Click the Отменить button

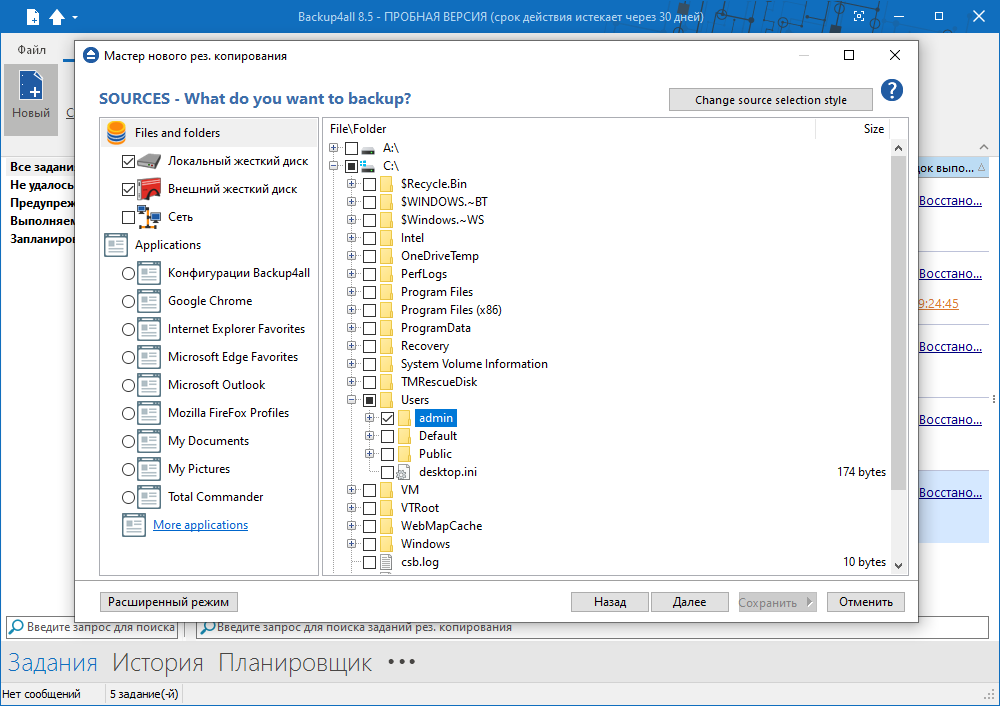pos(865,602)
